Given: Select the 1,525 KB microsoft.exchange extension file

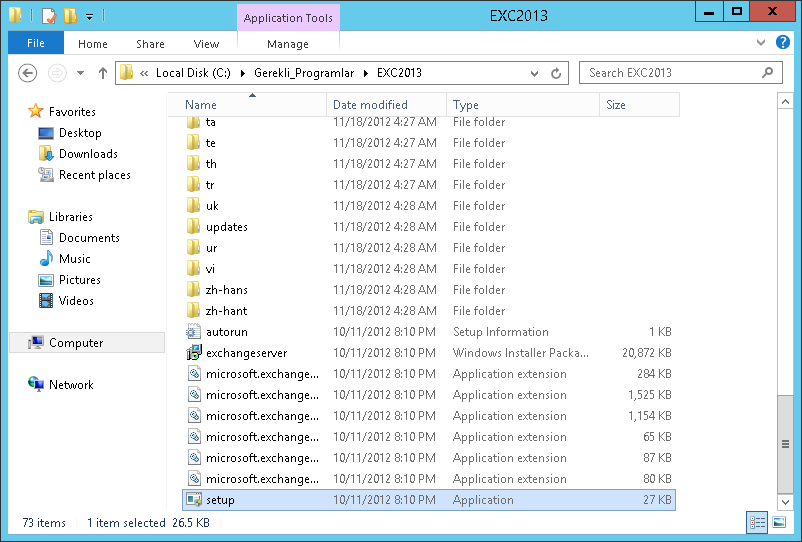Looking at the screenshot, I should tap(429, 394).
